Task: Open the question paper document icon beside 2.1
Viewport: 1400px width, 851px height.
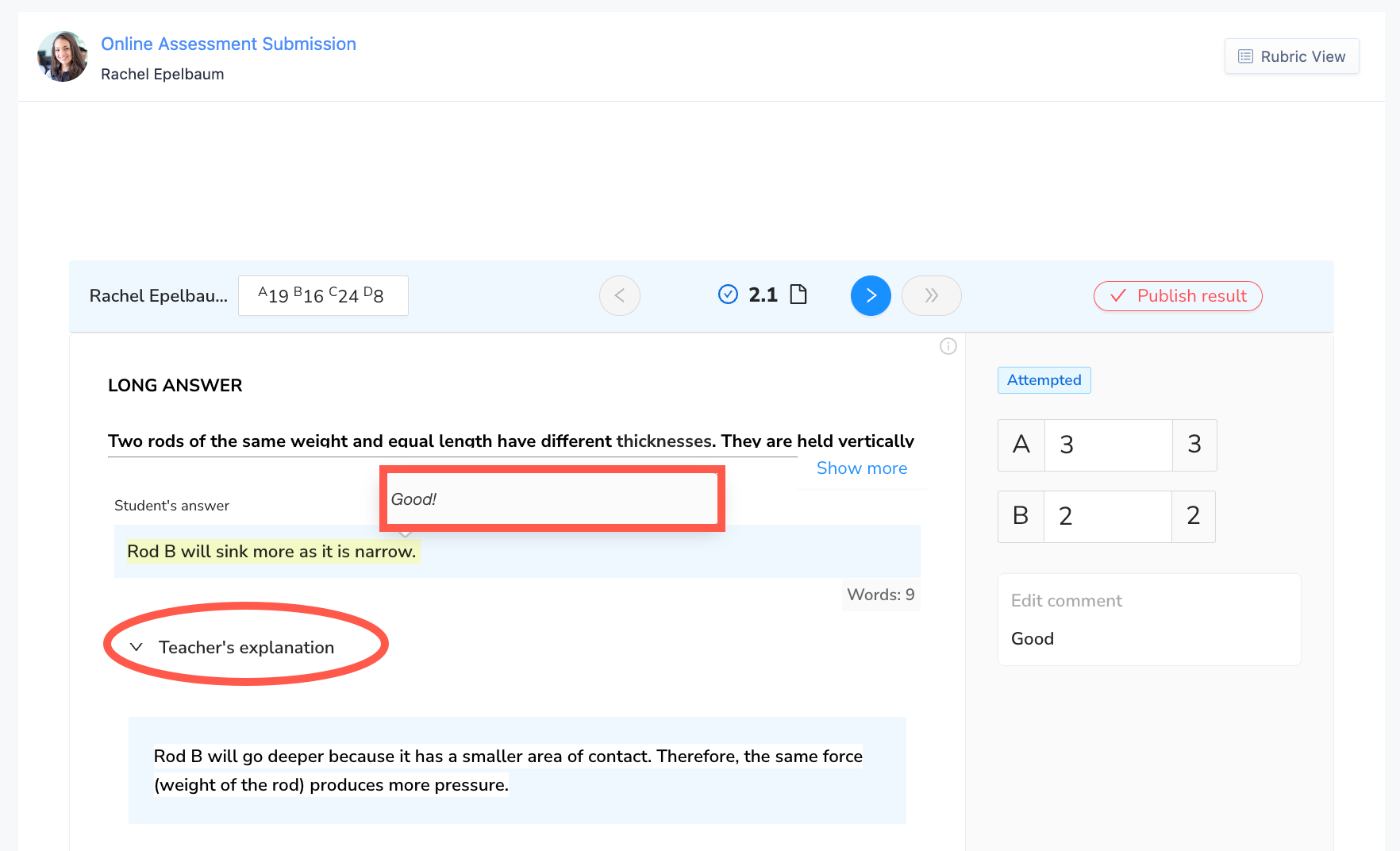Action: click(798, 295)
